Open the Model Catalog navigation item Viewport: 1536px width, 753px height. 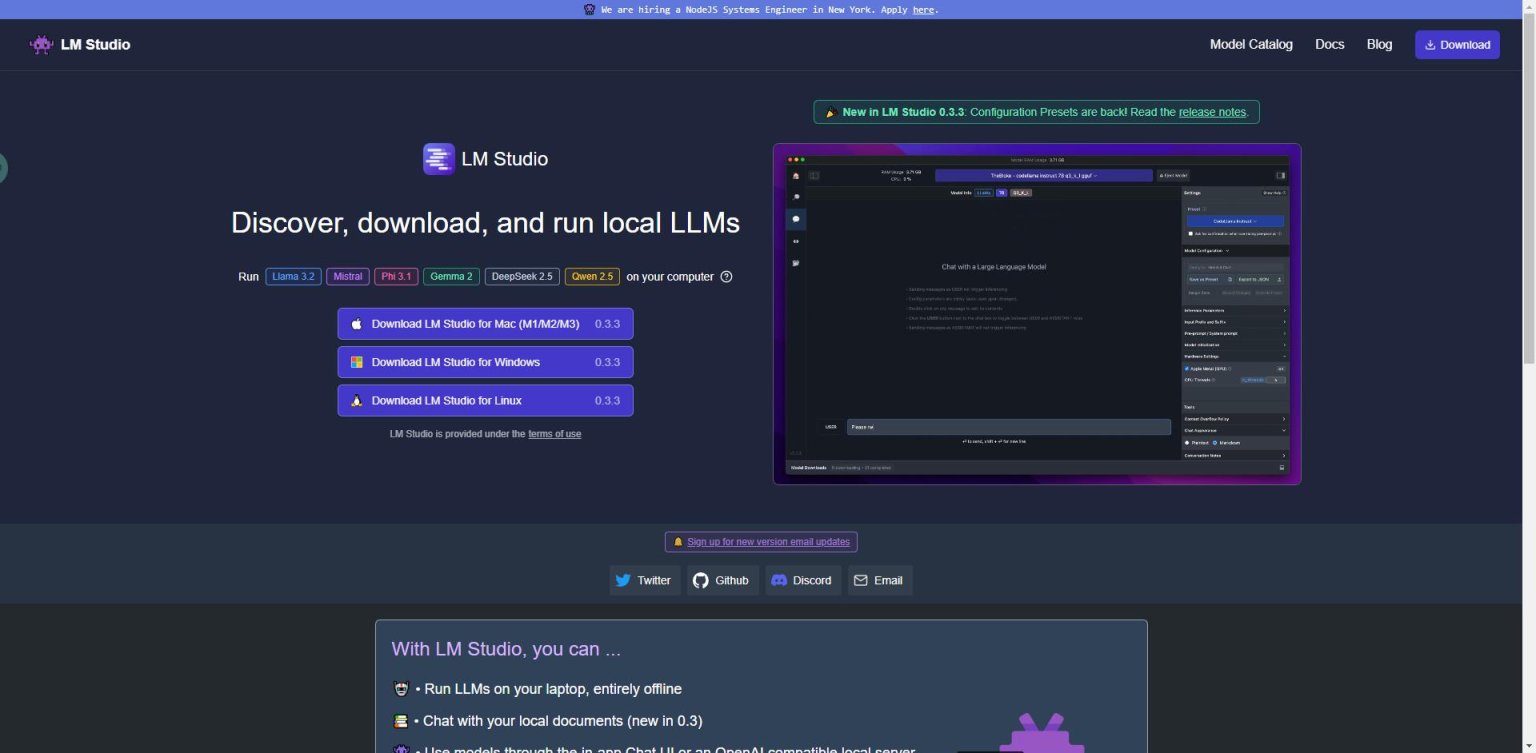pos(1251,44)
